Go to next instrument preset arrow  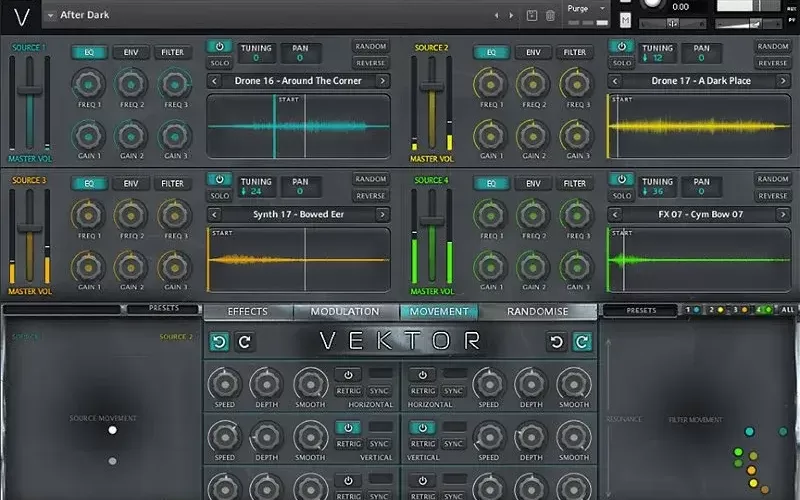tap(511, 16)
